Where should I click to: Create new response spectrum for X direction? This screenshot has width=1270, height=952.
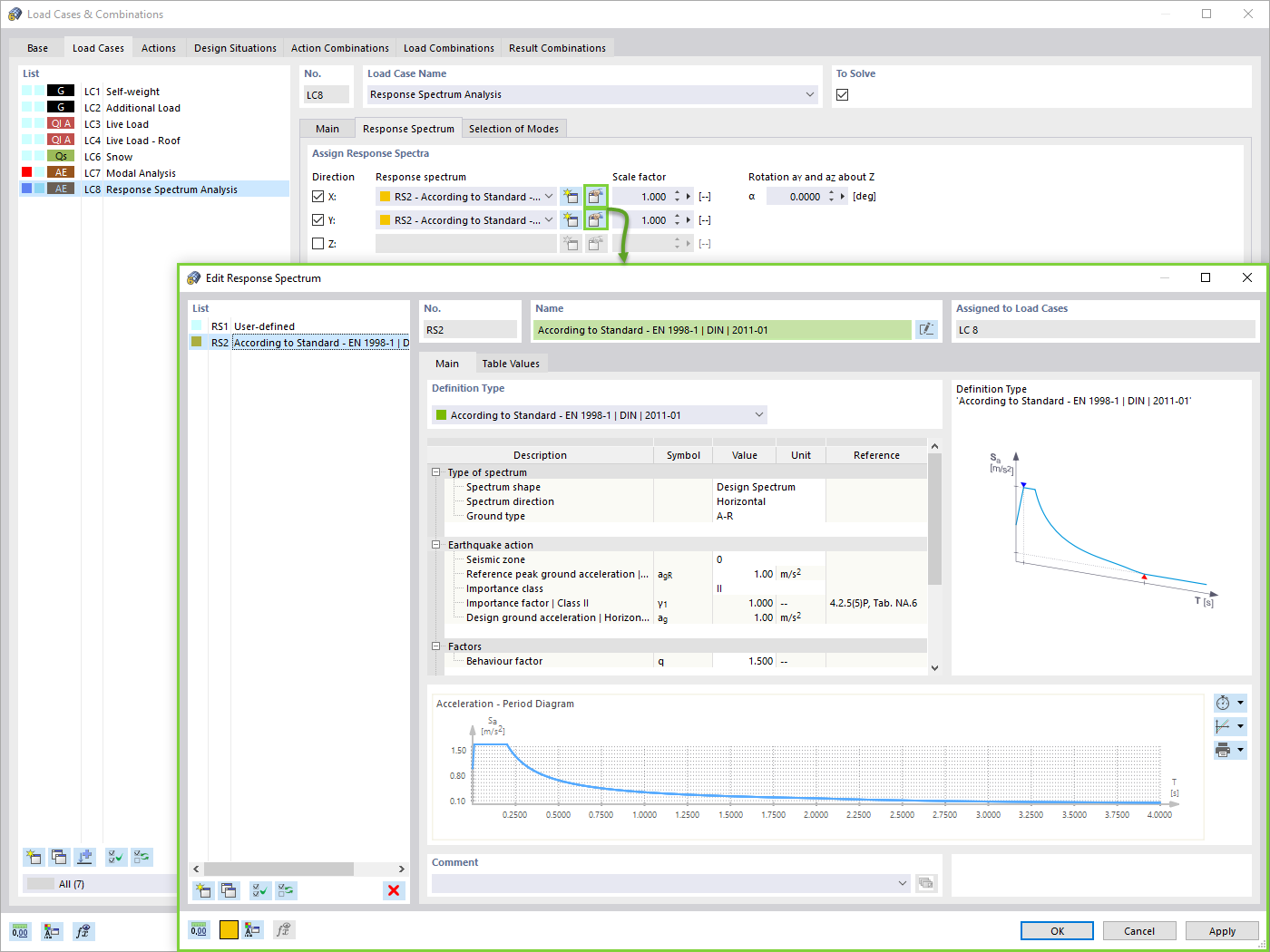click(x=571, y=197)
